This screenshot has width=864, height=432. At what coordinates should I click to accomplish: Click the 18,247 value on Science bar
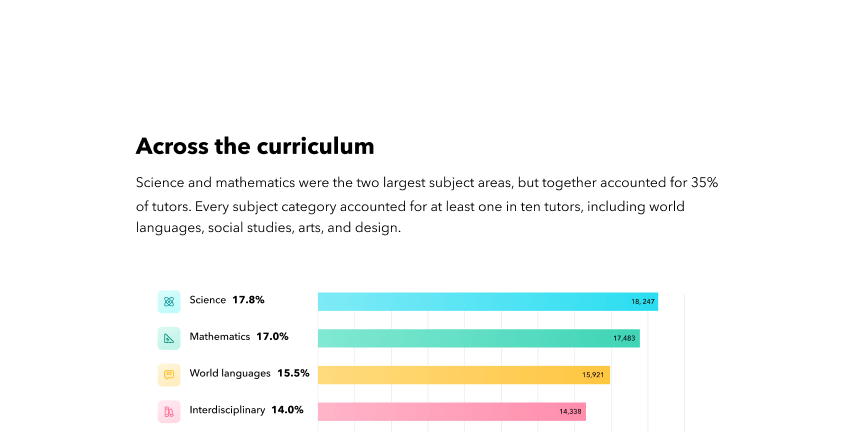coord(643,301)
